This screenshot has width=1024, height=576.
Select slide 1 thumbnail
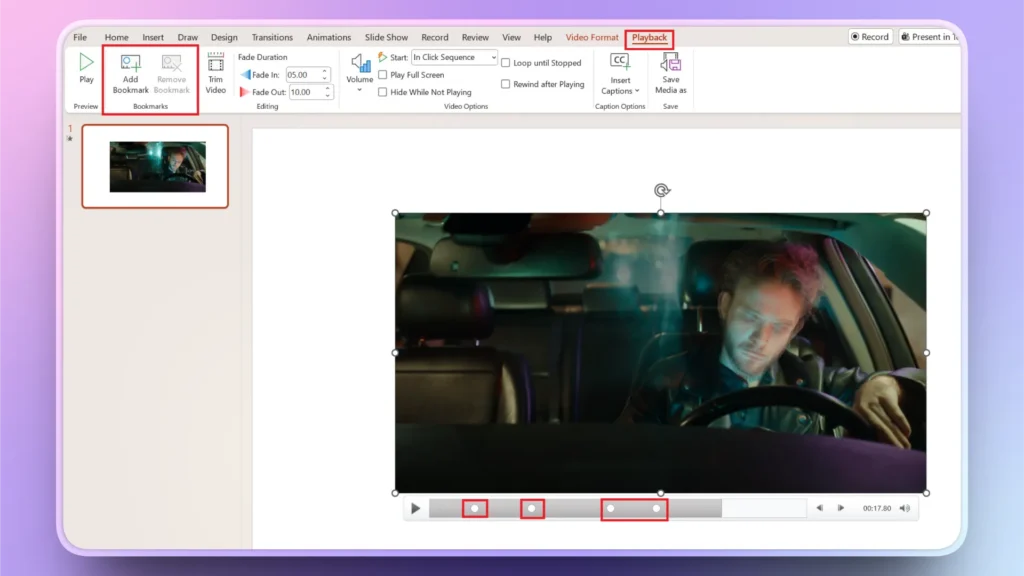(x=155, y=167)
